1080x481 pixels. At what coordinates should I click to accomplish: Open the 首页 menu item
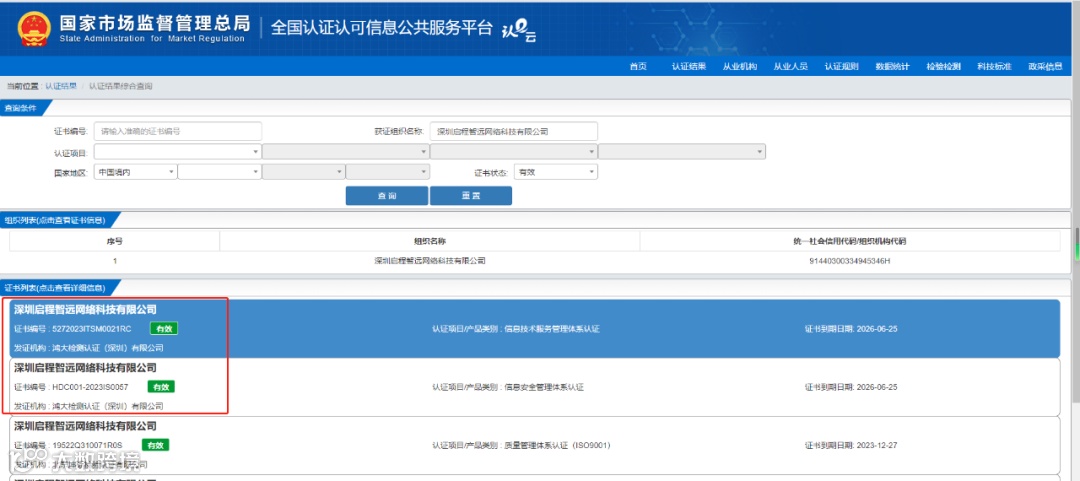point(638,67)
